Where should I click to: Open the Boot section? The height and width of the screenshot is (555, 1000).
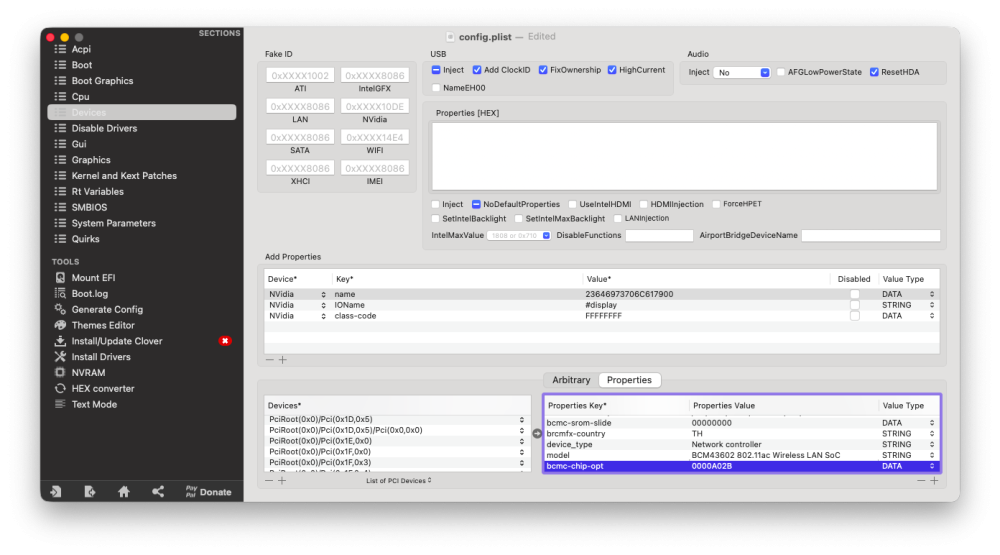pos(82,65)
